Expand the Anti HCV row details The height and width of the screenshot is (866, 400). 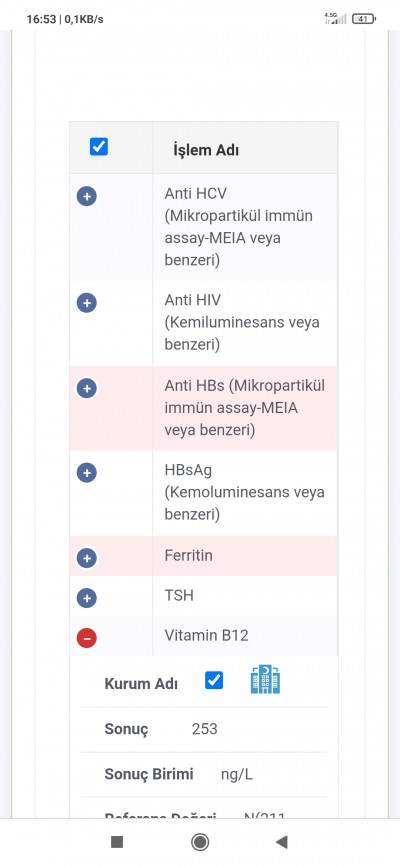[87, 196]
